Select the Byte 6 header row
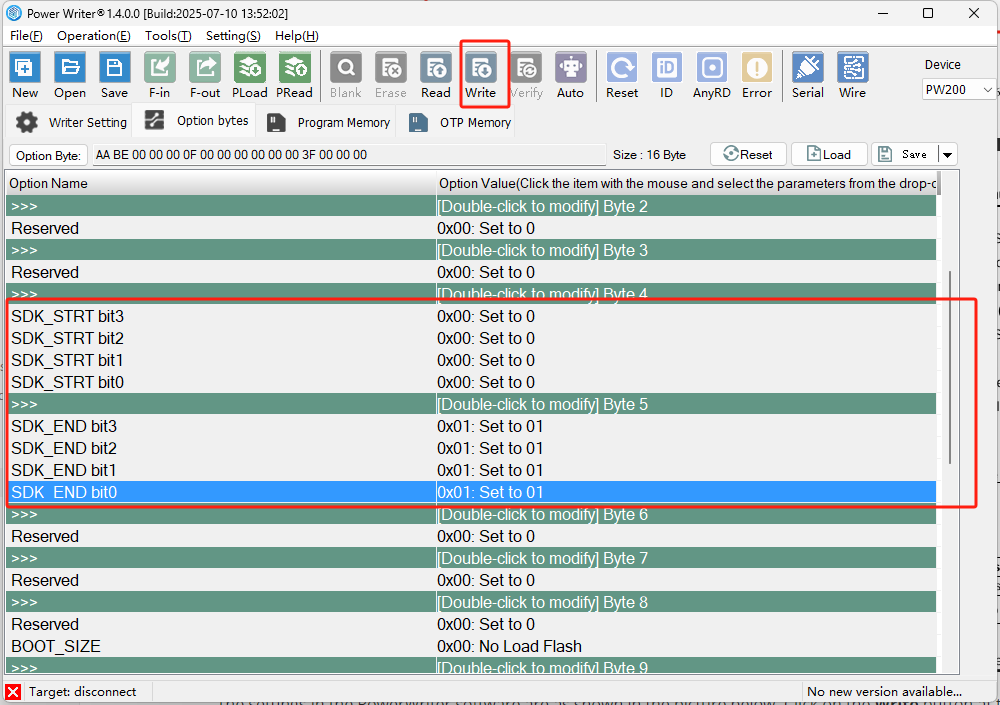 click(471, 514)
